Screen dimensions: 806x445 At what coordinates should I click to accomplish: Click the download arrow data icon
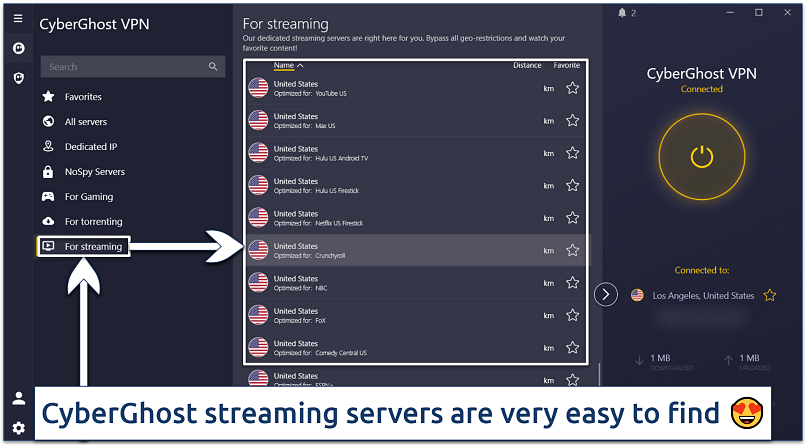(639, 361)
